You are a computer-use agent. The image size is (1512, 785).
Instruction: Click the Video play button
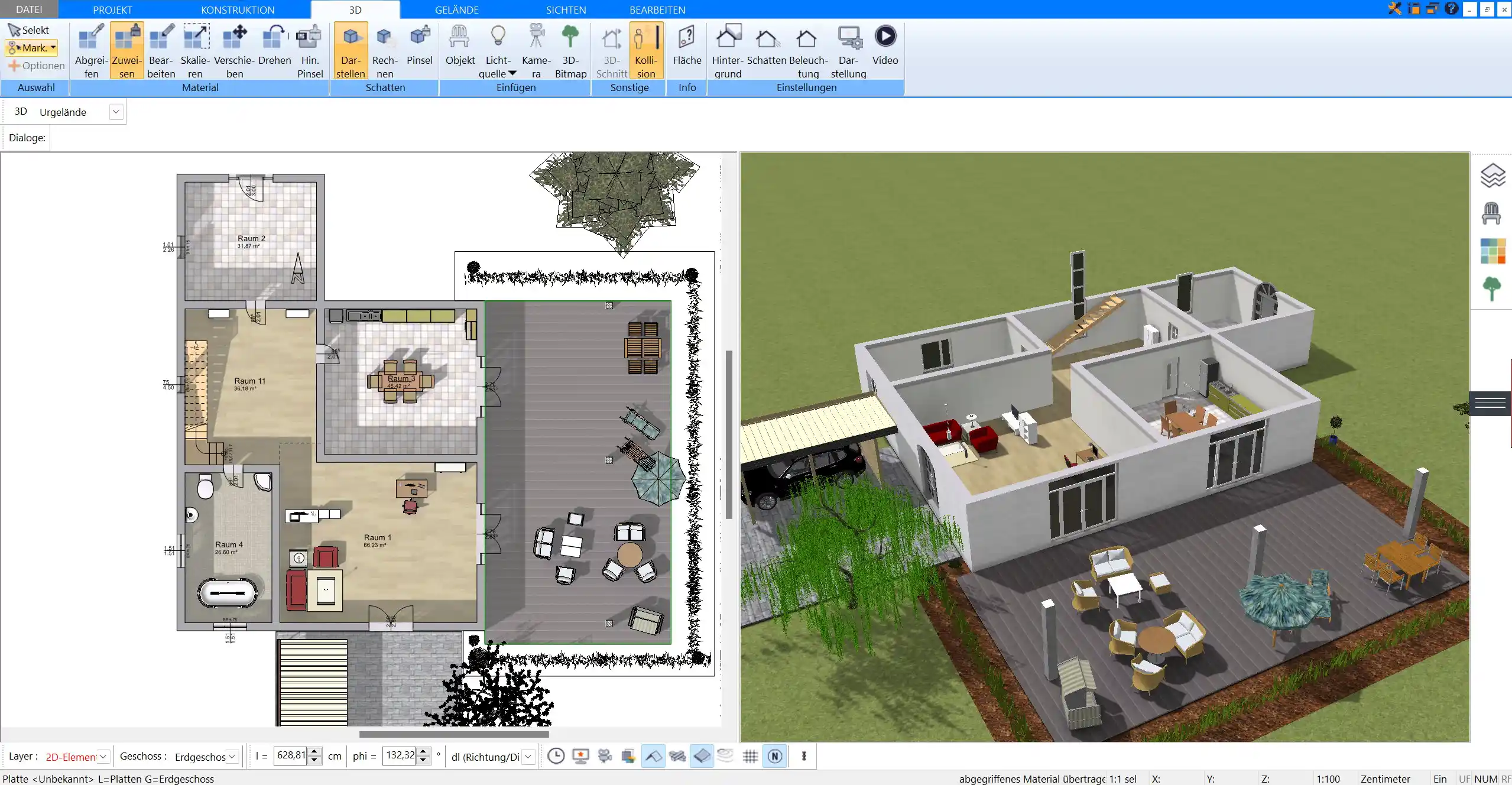tap(885, 45)
